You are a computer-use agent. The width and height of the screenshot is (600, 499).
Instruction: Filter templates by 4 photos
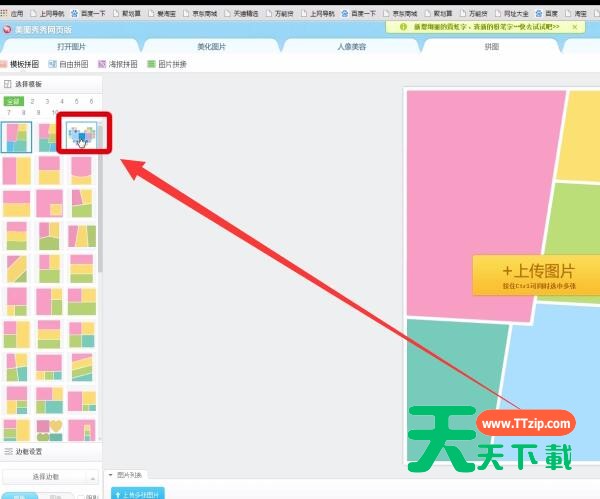point(62,101)
